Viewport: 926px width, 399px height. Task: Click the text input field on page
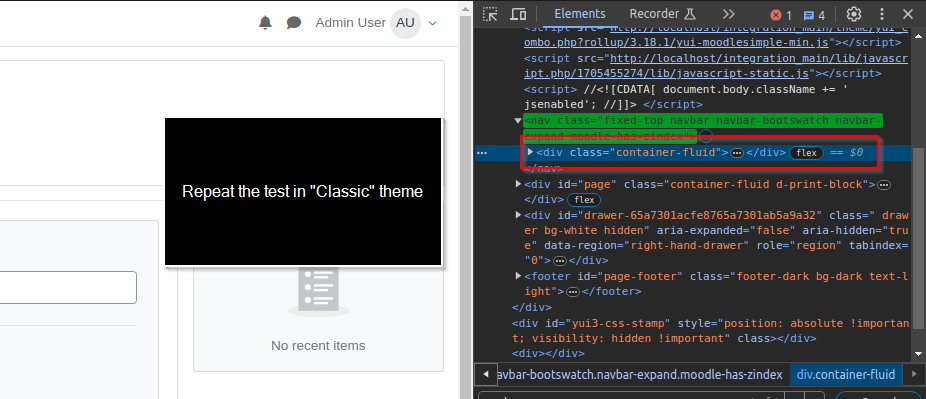68,287
